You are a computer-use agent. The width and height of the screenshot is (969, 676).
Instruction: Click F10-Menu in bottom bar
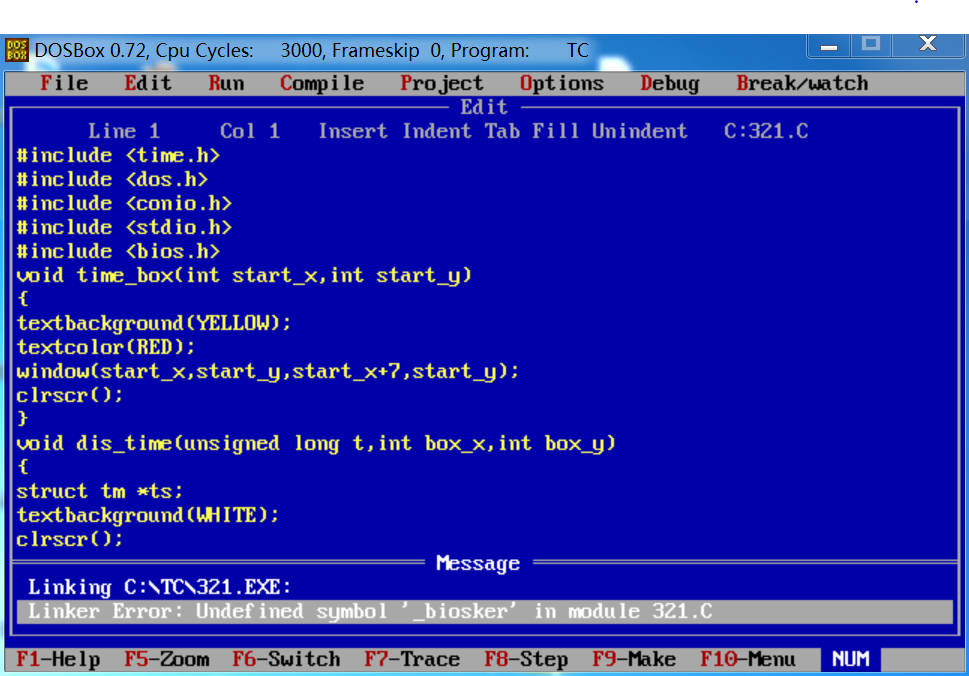click(748, 659)
